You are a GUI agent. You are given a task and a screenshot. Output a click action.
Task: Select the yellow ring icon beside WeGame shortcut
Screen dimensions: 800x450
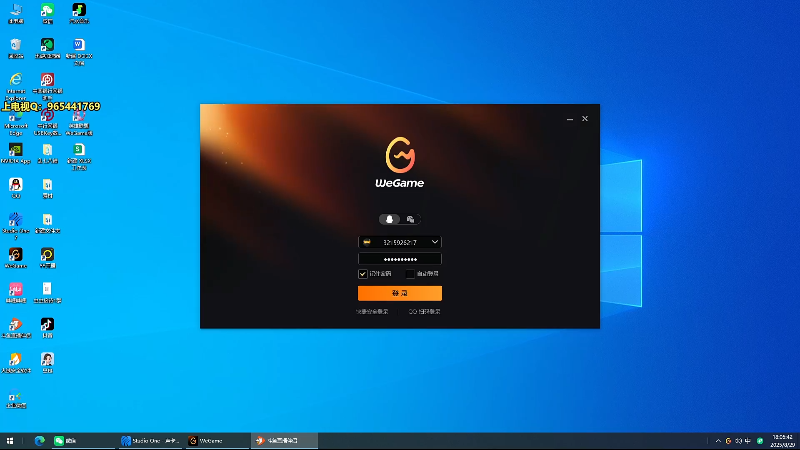point(47,258)
